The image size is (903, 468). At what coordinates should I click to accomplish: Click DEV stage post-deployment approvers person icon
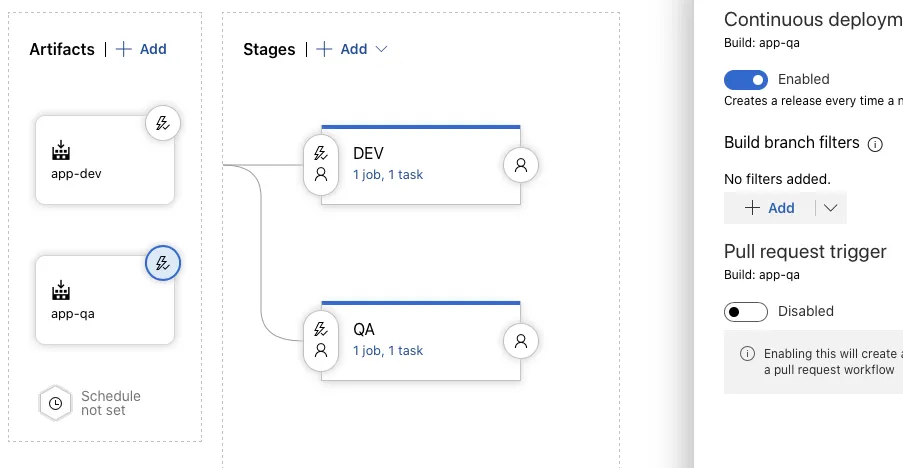coord(520,166)
